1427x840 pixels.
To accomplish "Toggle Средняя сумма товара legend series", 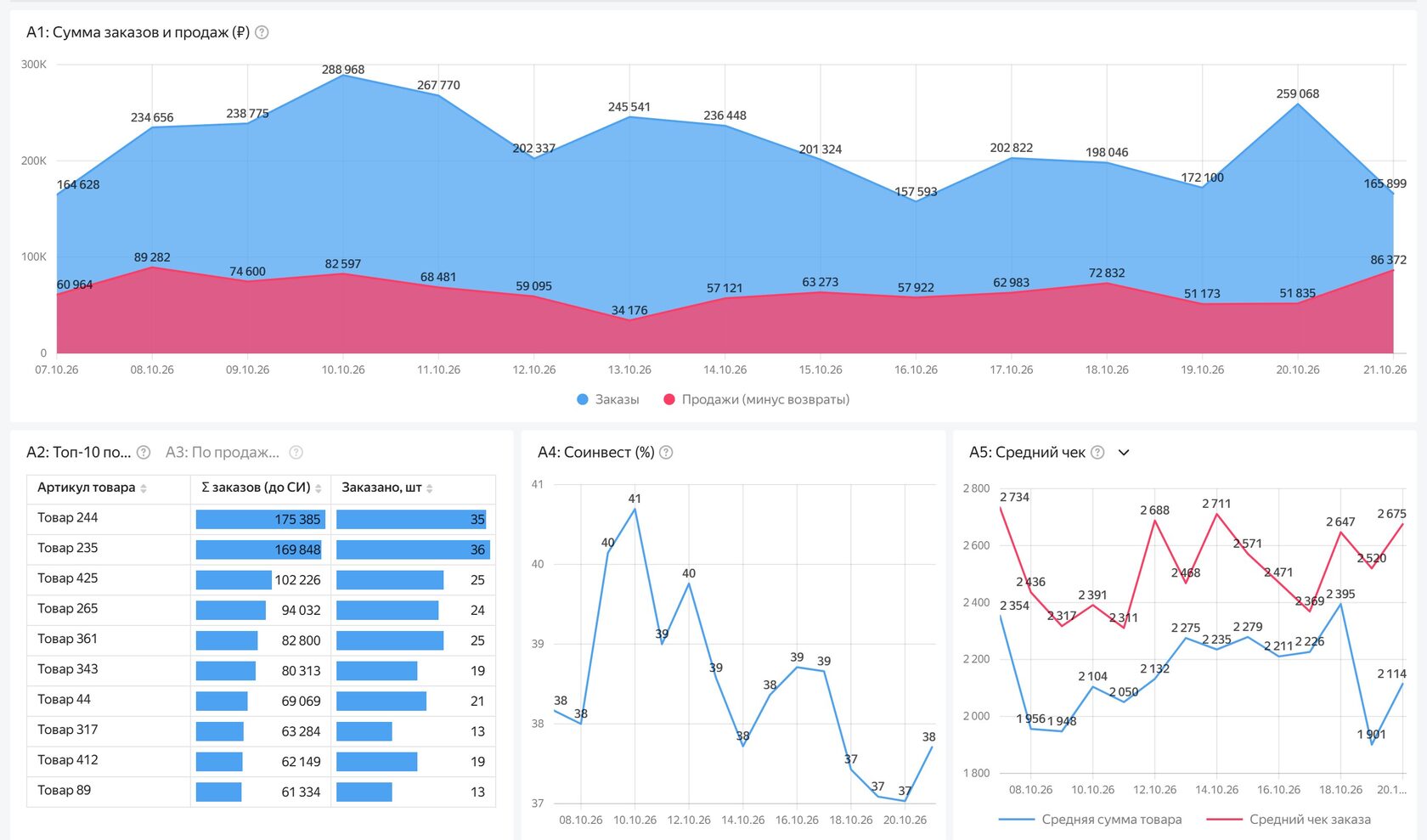I will pyautogui.click(x=1090, y=820).
